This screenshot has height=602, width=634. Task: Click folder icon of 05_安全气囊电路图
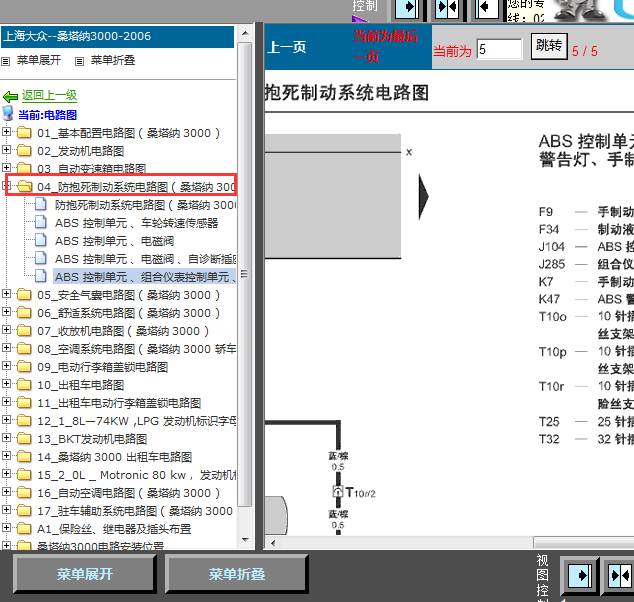pyautogui.click(x=24, y=294)
